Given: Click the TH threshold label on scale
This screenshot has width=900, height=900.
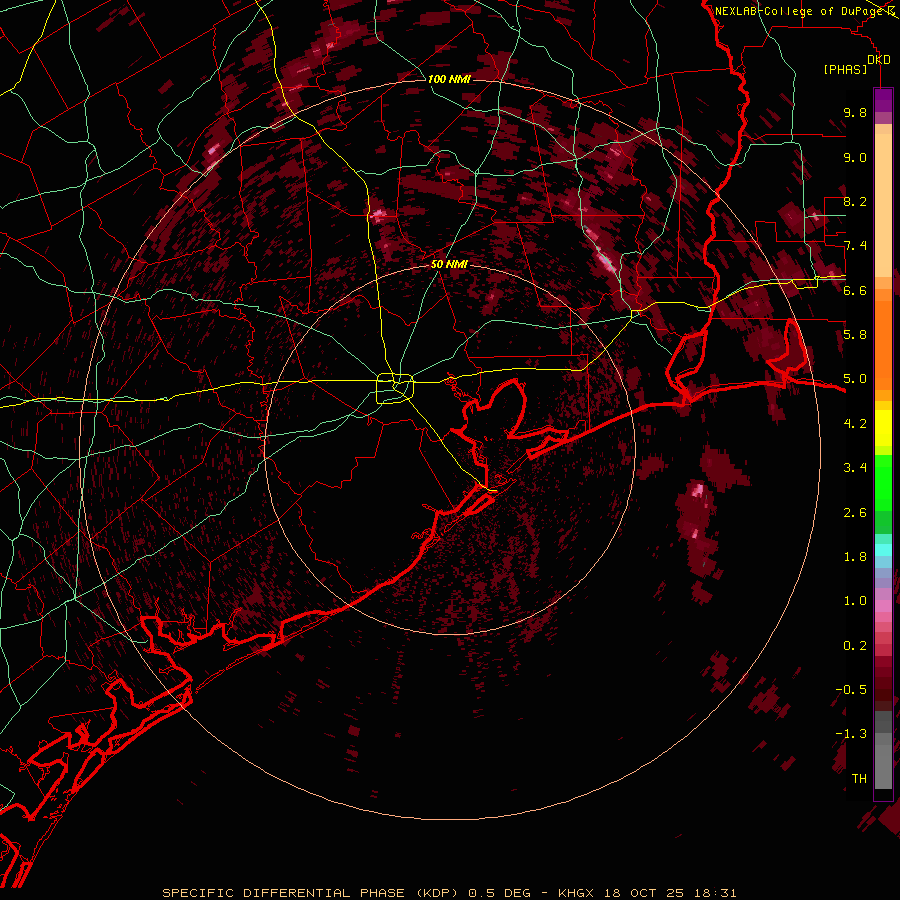Looking at the screenshot, I should pyautogui.click(x=859, y=779).
